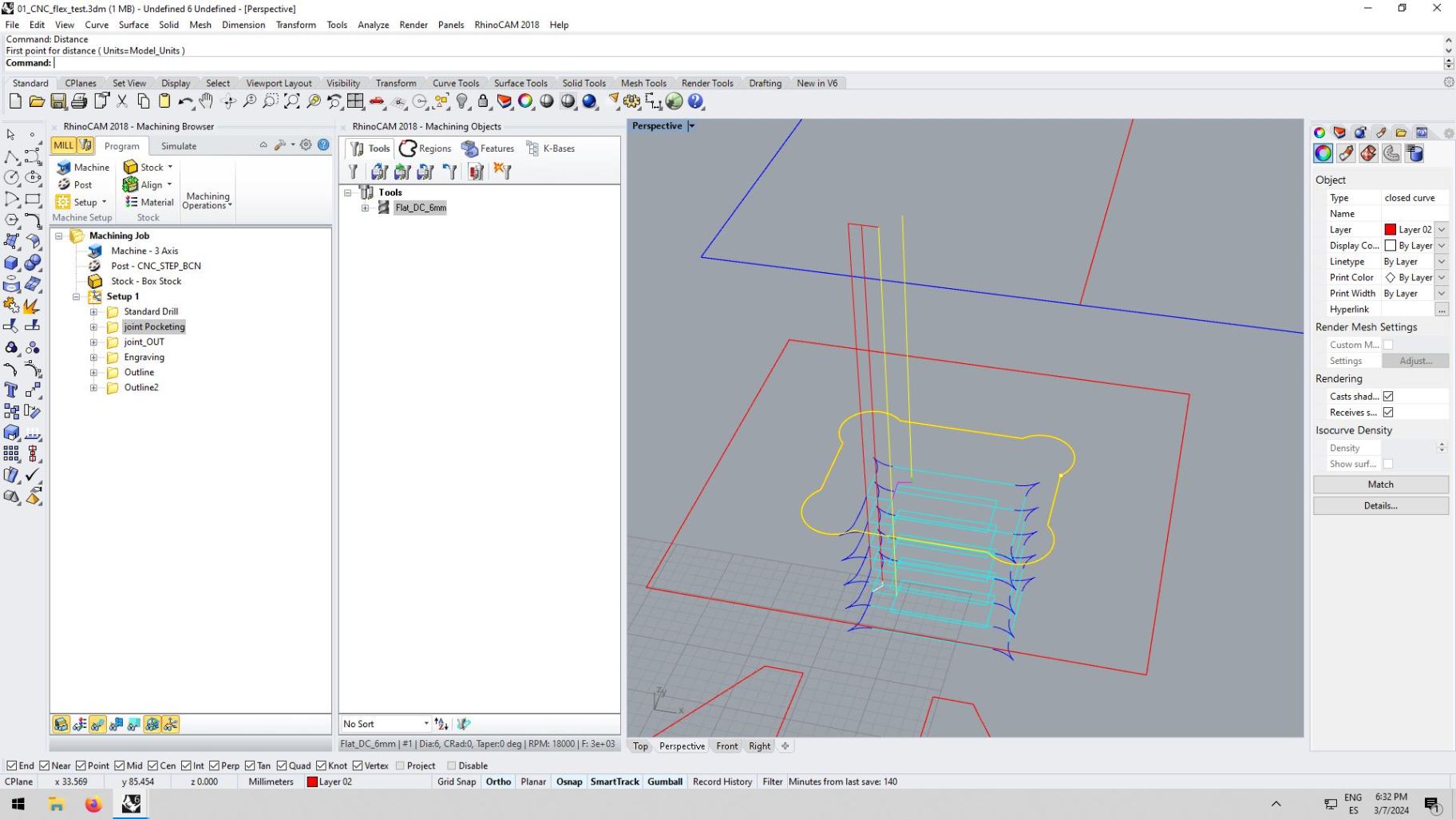Click the Material paintbrush properties icon

pyautogui.click(x=1346, y=153)
